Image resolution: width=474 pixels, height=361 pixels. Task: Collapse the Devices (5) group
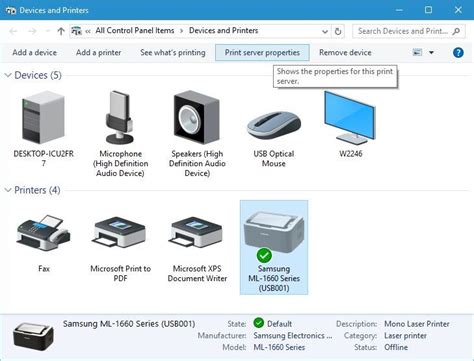[8, 75]
